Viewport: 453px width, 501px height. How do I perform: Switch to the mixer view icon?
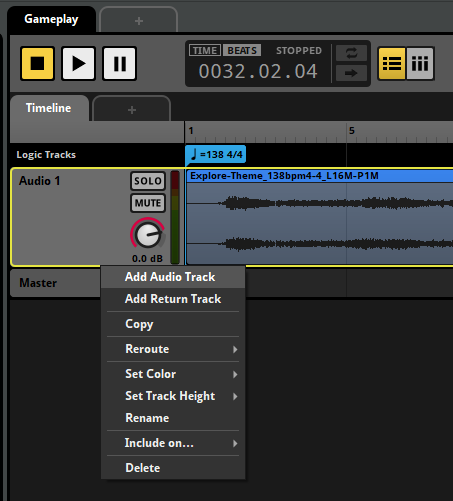click(x=420, y=63)
